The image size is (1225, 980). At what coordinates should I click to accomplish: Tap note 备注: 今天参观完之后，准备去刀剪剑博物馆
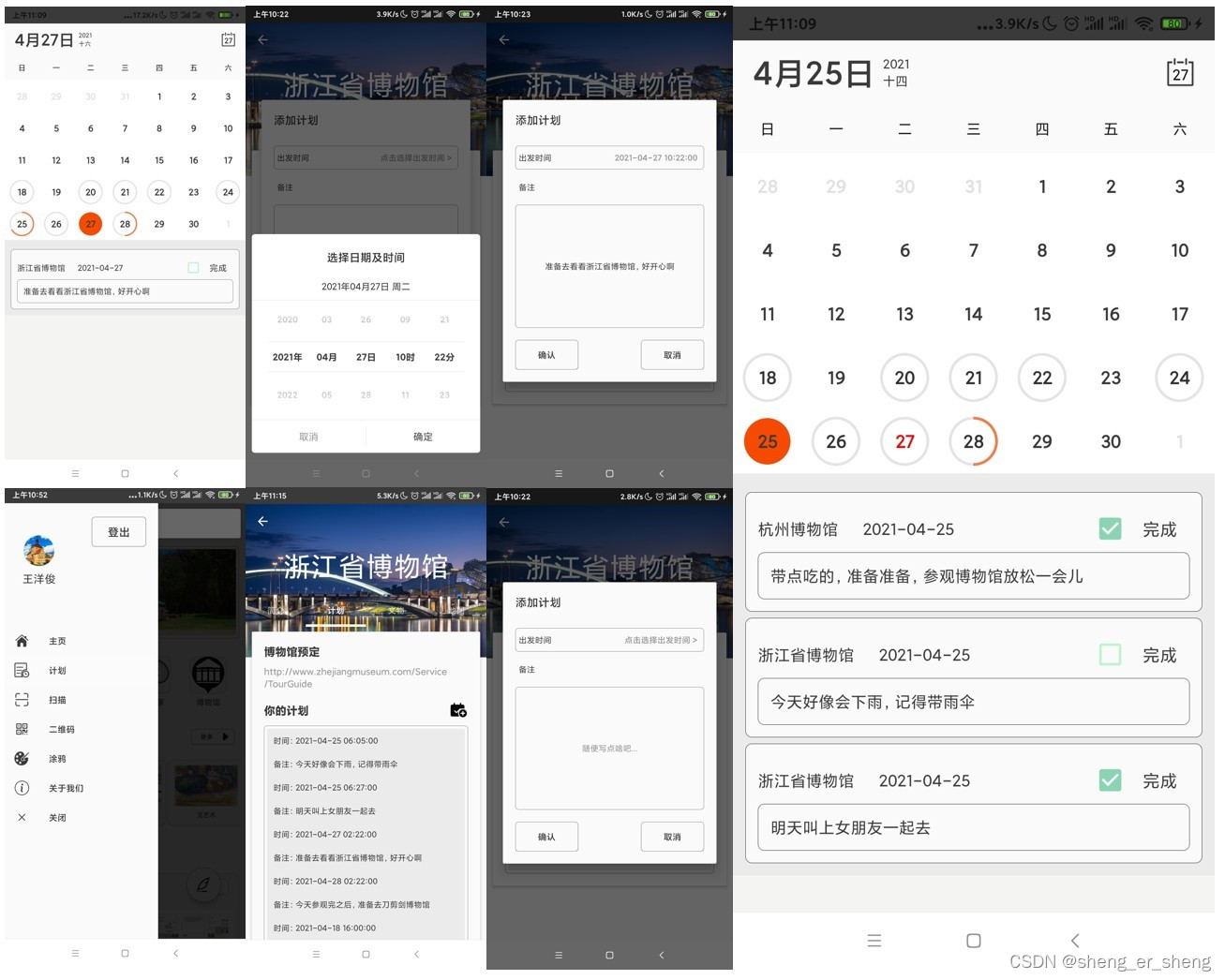click(x=351, y=904)
